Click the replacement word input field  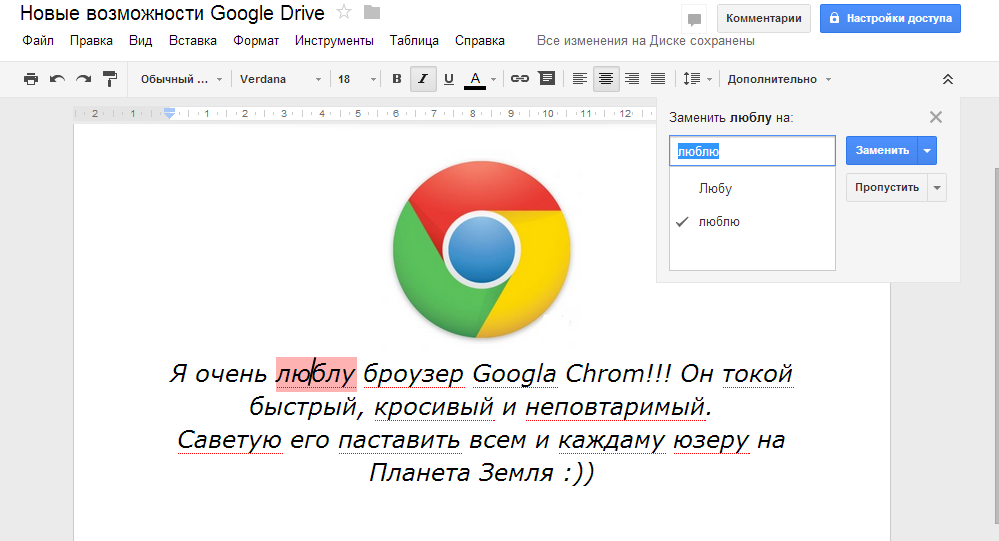752,151
